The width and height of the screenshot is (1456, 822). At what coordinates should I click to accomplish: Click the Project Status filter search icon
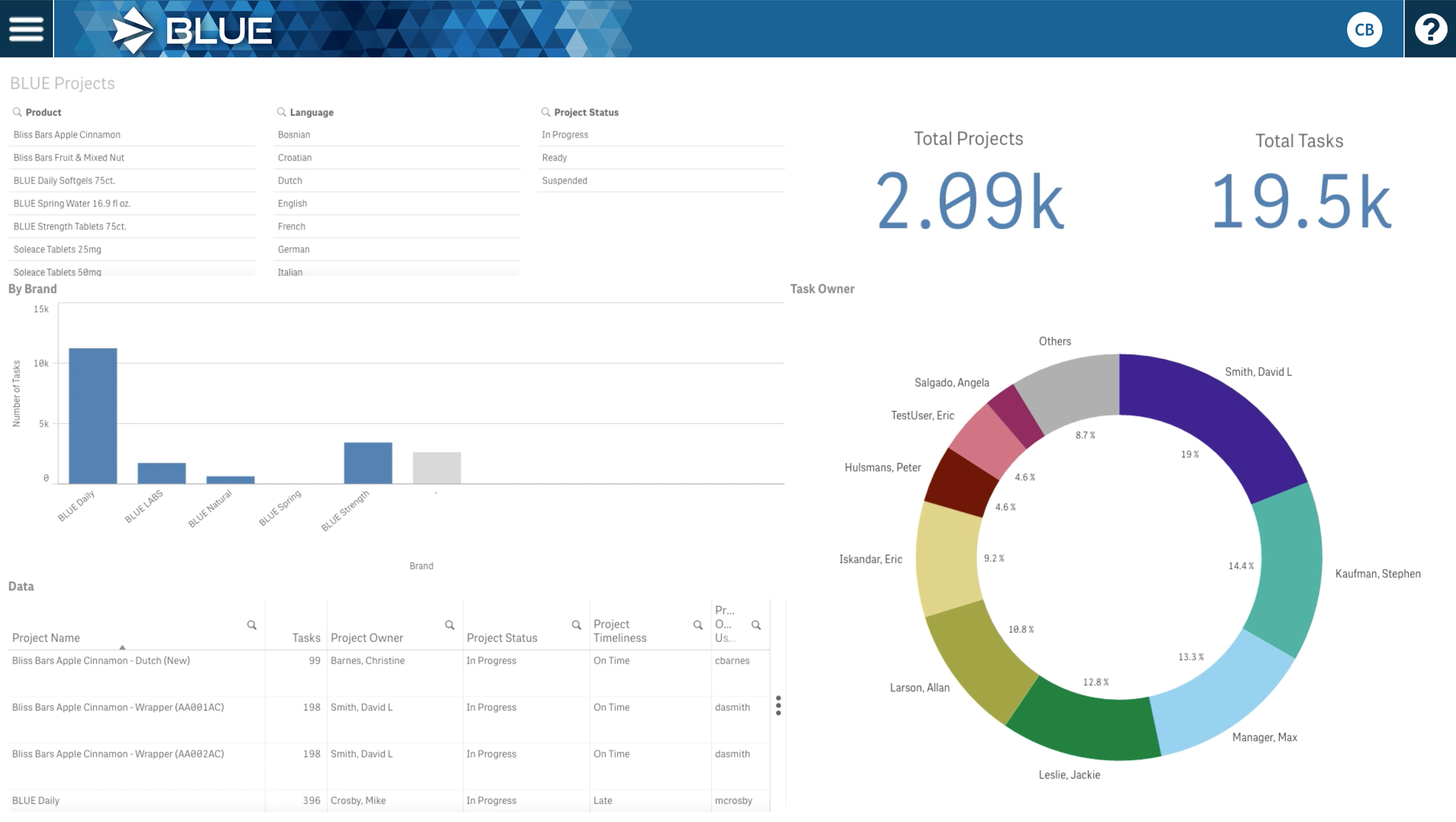[545, 112]
